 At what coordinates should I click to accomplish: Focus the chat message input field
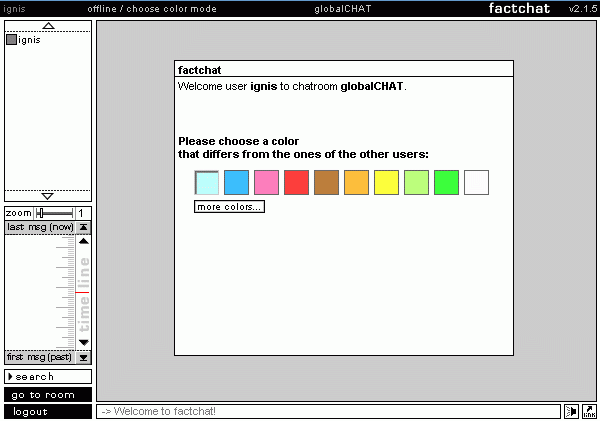(328, 411)
